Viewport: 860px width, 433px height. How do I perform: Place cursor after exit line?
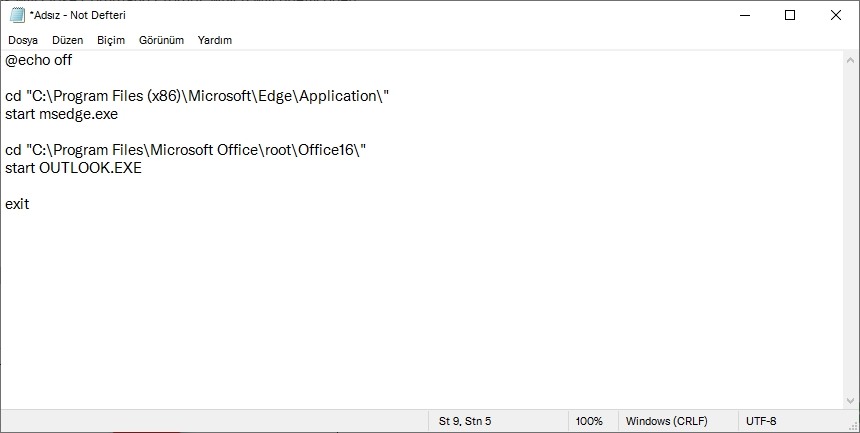click(x=30, y=204)
